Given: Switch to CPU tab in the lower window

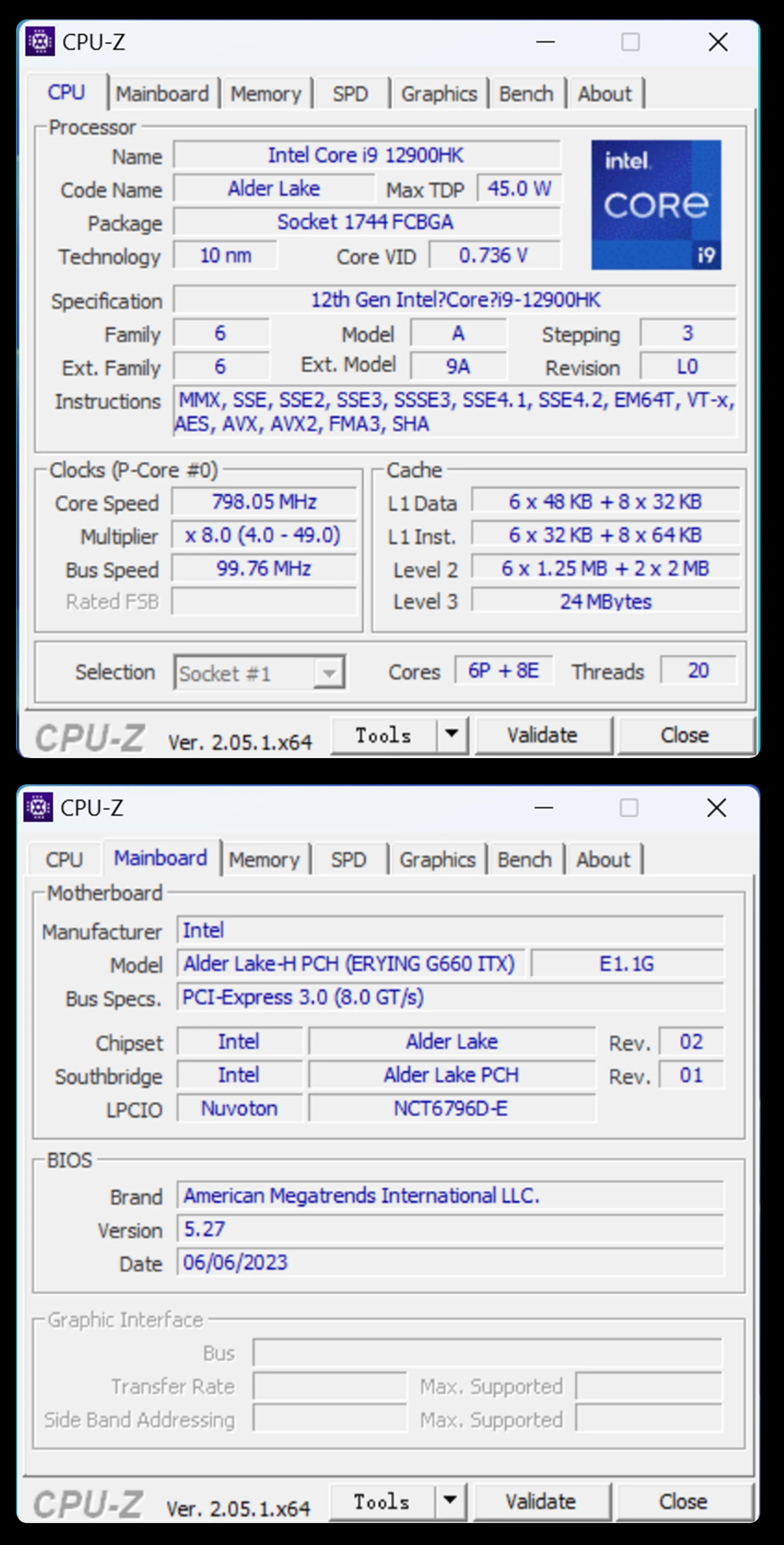Looking at the screenshot, I should coord(64,860).
